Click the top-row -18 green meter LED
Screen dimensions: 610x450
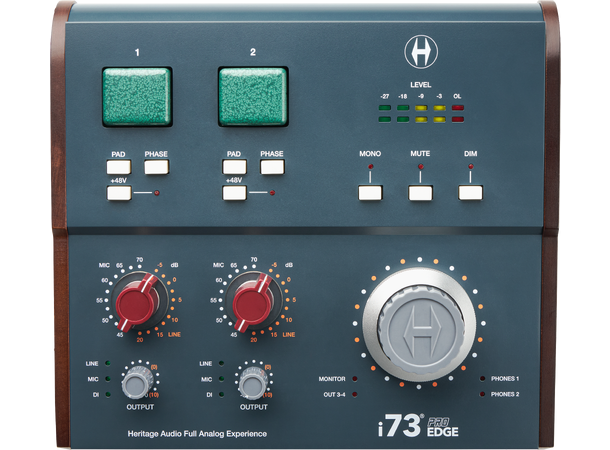click(403, 108)
